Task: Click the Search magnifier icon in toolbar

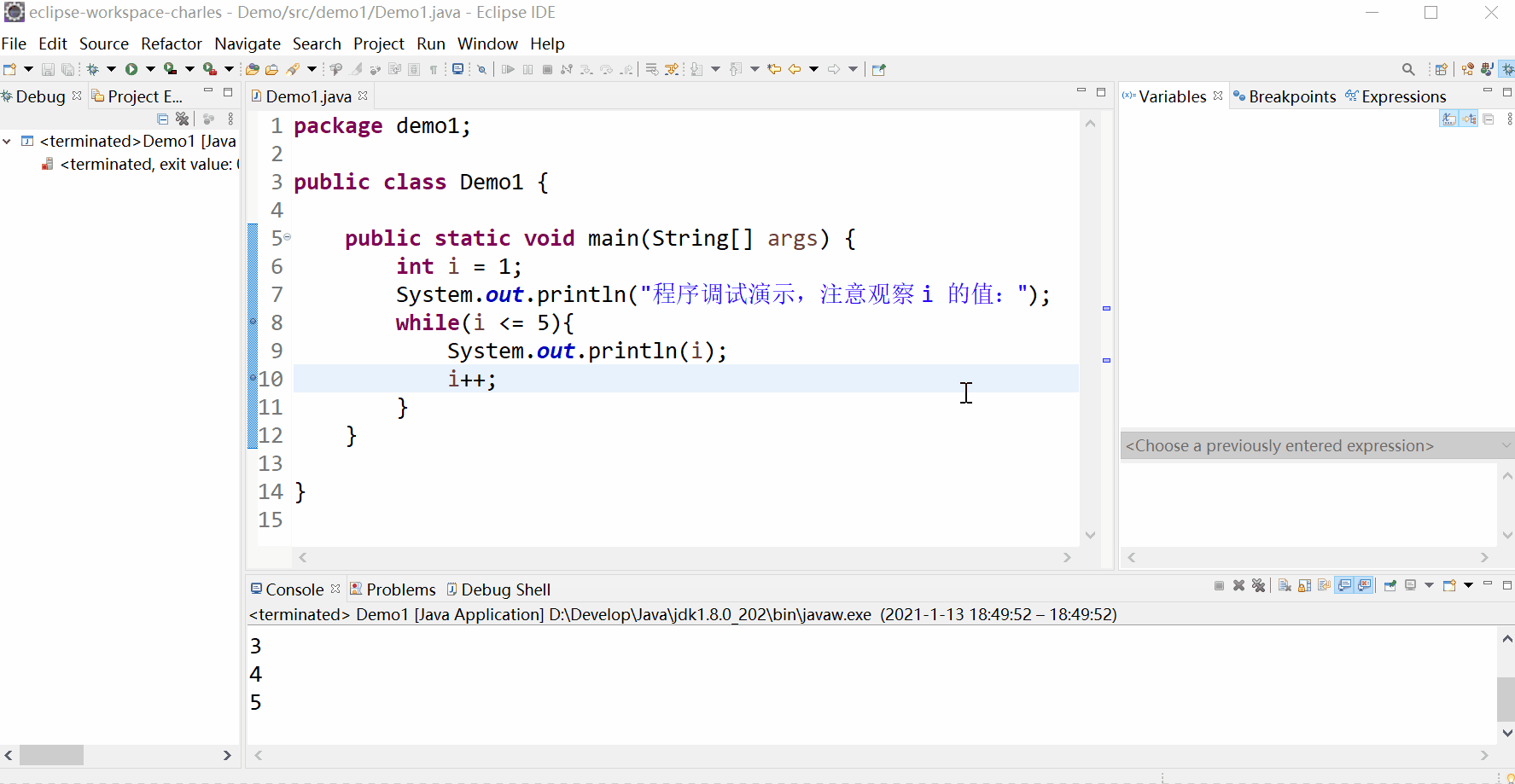Action: coord(1408,69)
